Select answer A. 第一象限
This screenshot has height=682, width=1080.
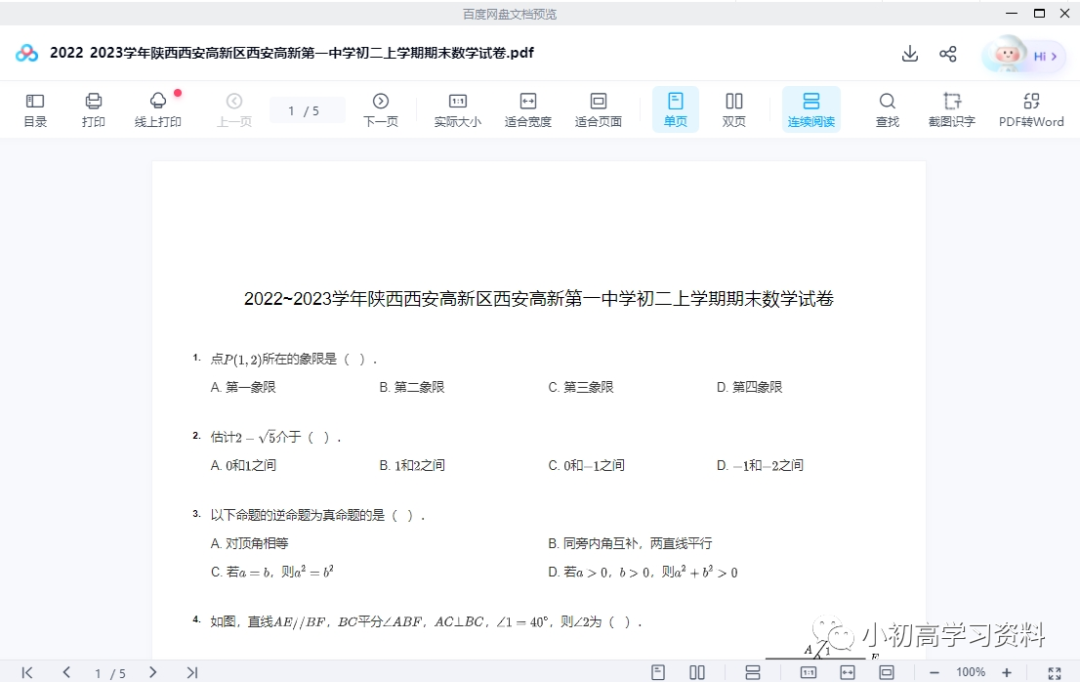[243, 387]
